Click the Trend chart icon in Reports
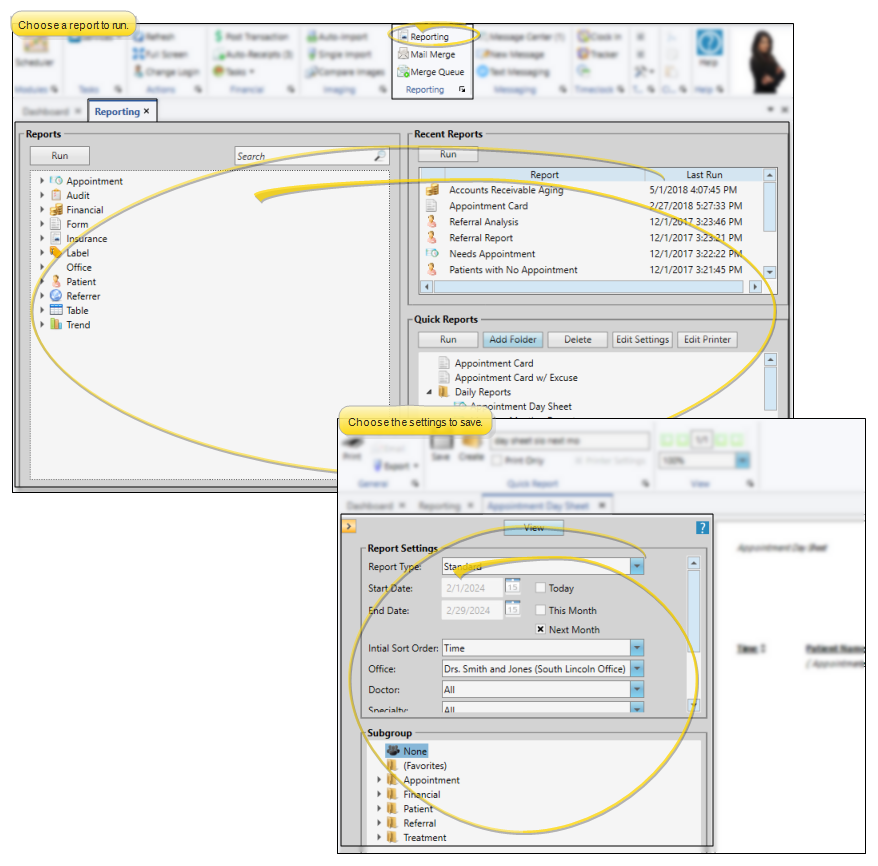Viewport: 878px width, 866px height. click(x=56, y=325)
